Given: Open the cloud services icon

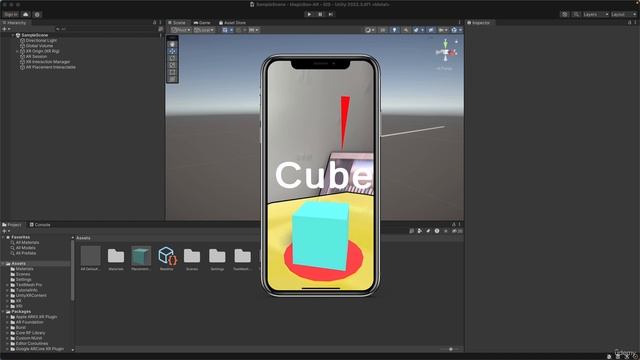Looking at the screenshot, I should click(26, 14).
